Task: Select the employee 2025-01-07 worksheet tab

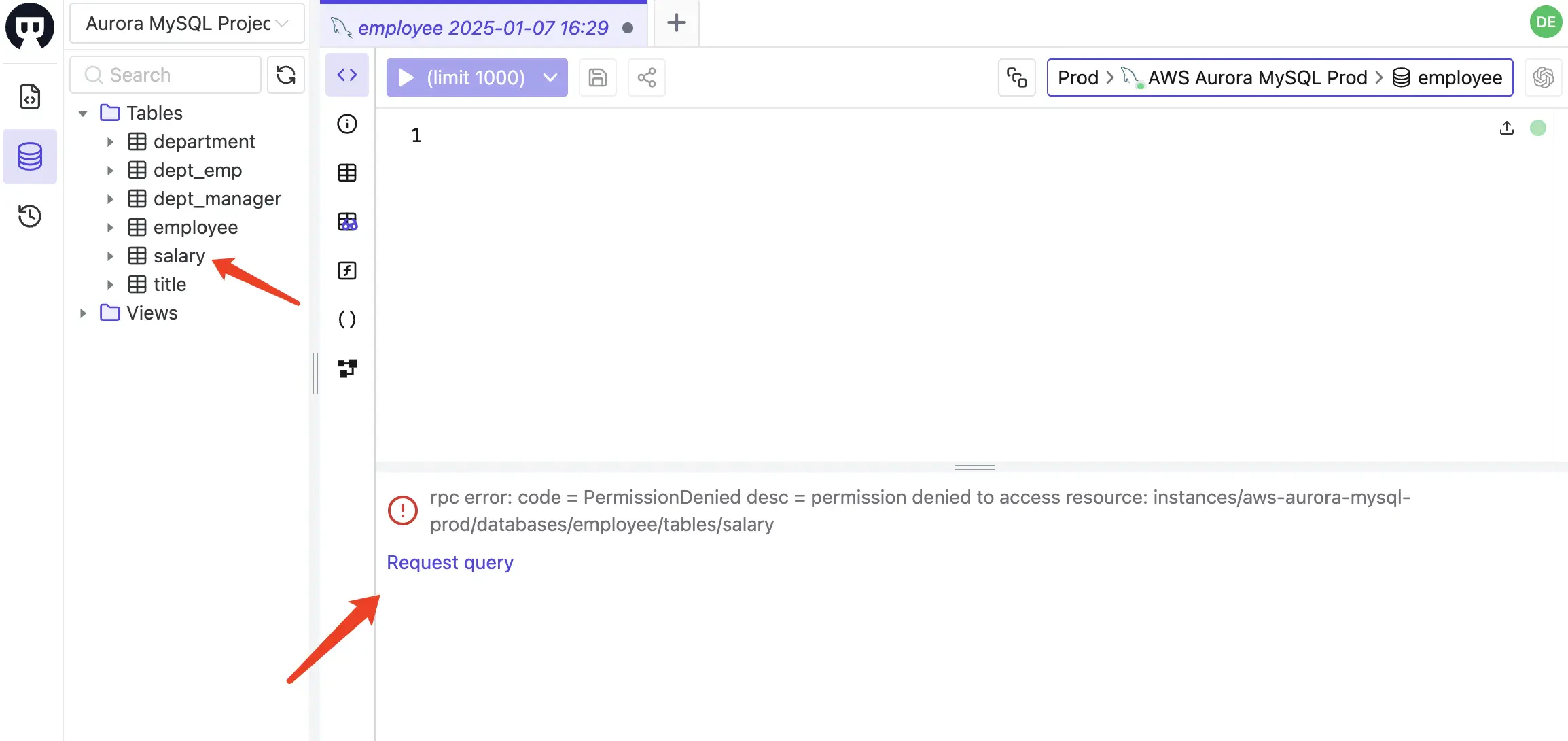Action: pyautogui.click(x=484, y=27)
